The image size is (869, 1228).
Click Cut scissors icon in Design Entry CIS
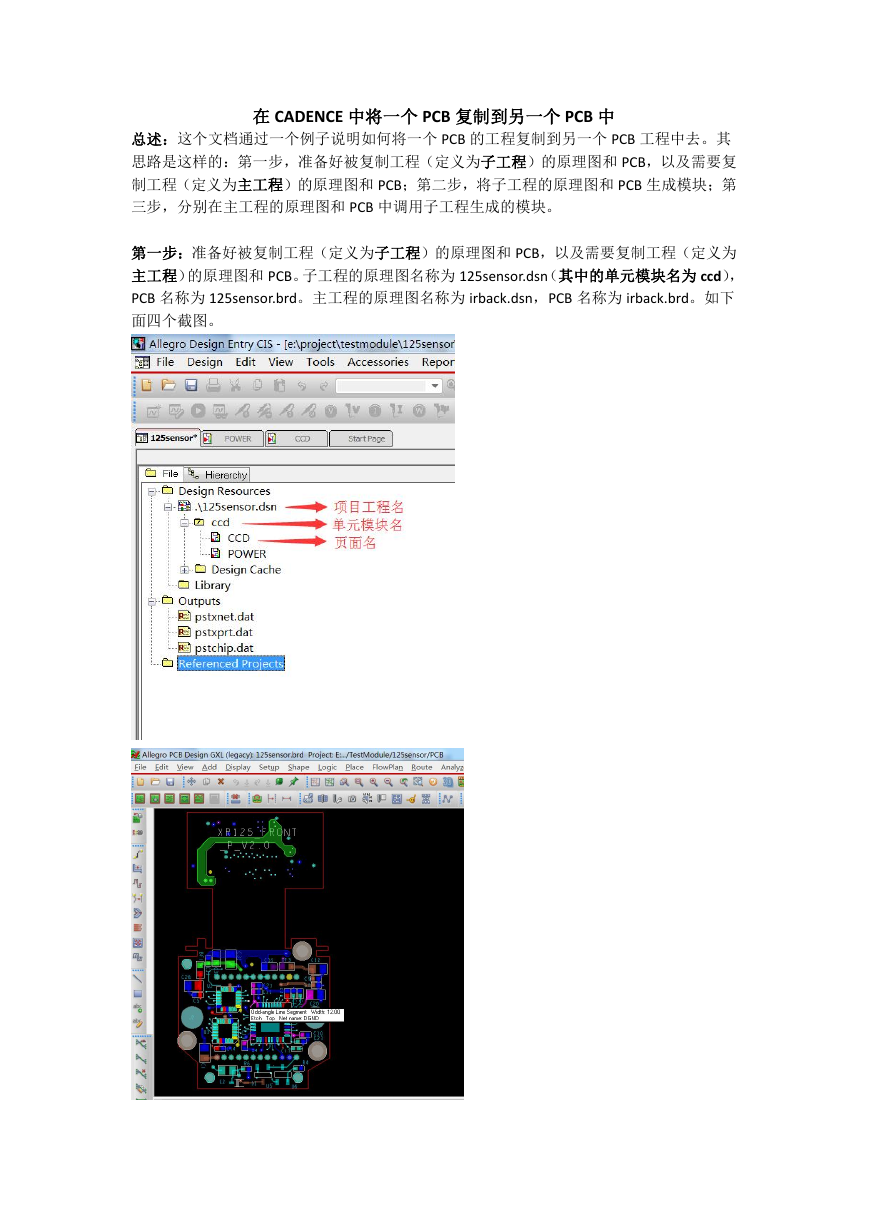click(234, 385)
